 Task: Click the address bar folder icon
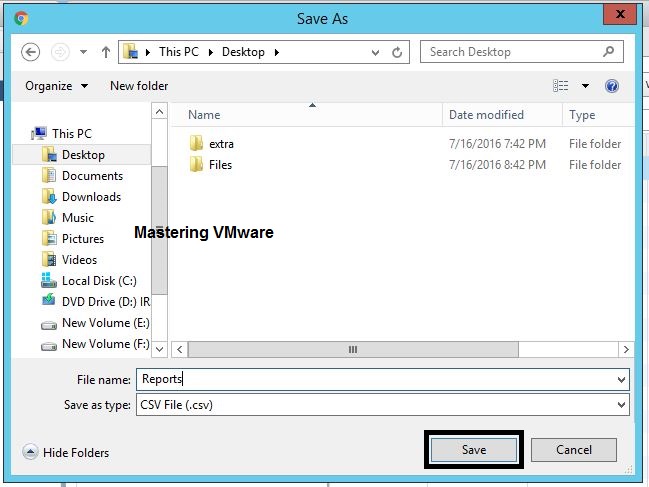tap(131, 52)
